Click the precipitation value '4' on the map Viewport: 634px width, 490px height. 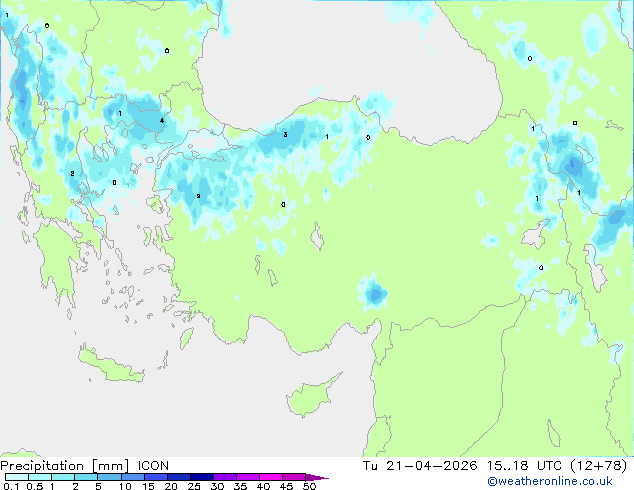coord(162,120)
